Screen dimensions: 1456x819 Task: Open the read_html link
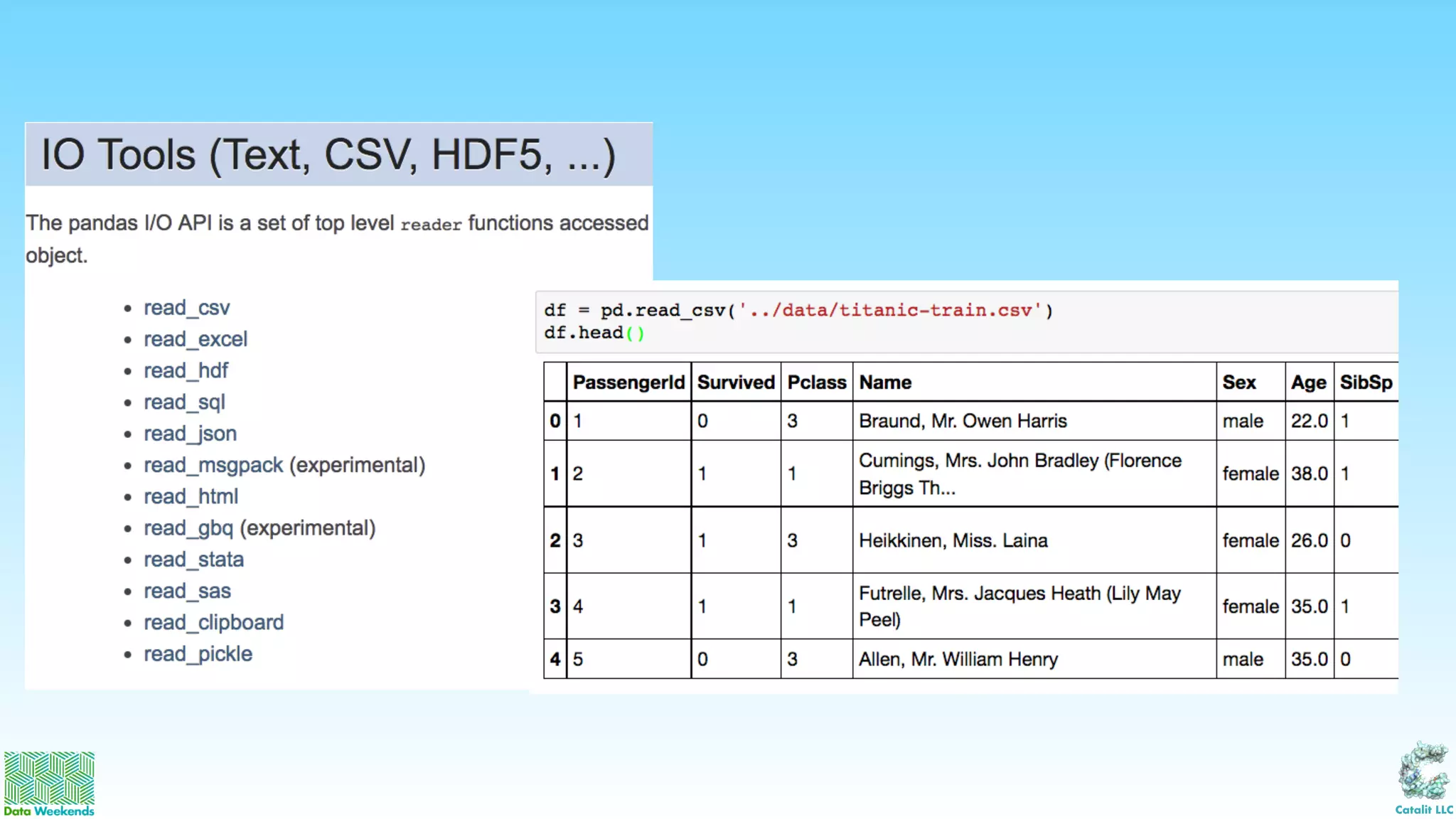191,496
